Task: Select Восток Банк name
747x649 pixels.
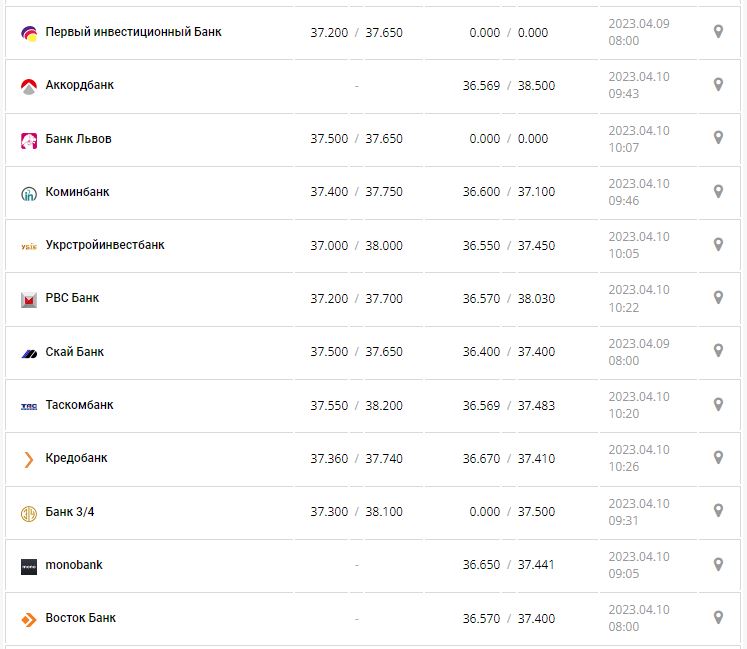Action: tap(81, 618)
